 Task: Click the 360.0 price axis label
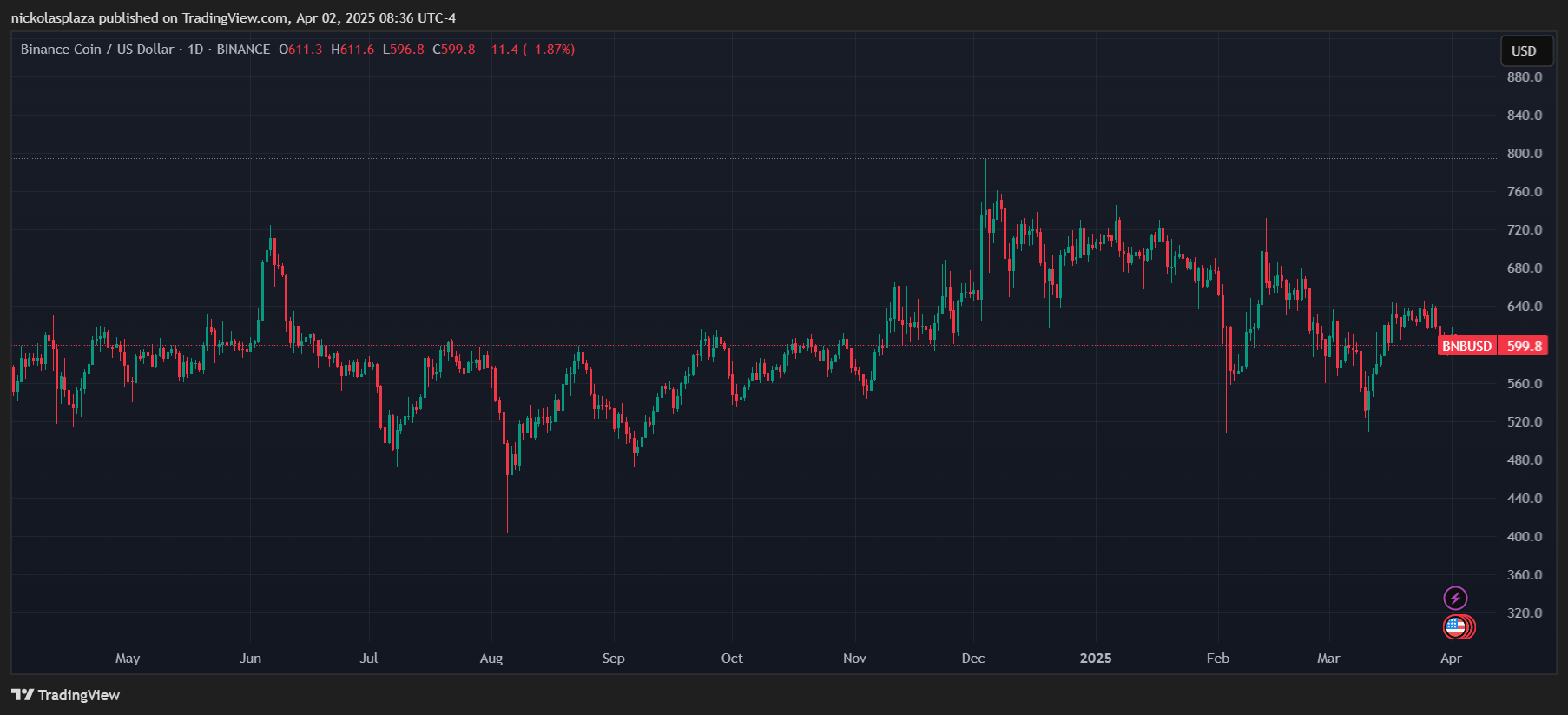tap(1525, 574)
